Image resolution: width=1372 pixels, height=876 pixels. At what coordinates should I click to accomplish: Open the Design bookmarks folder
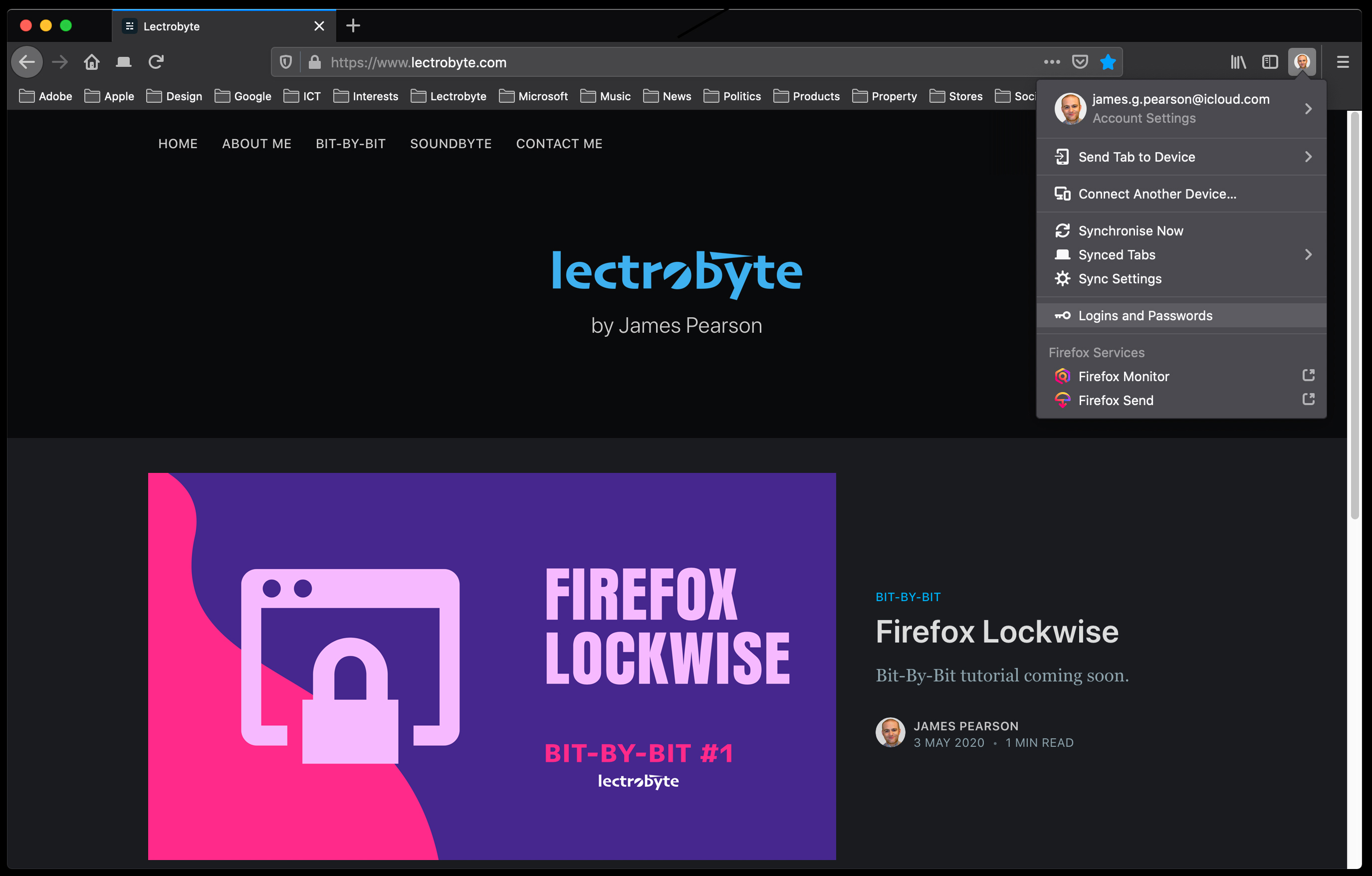[174, 96]
